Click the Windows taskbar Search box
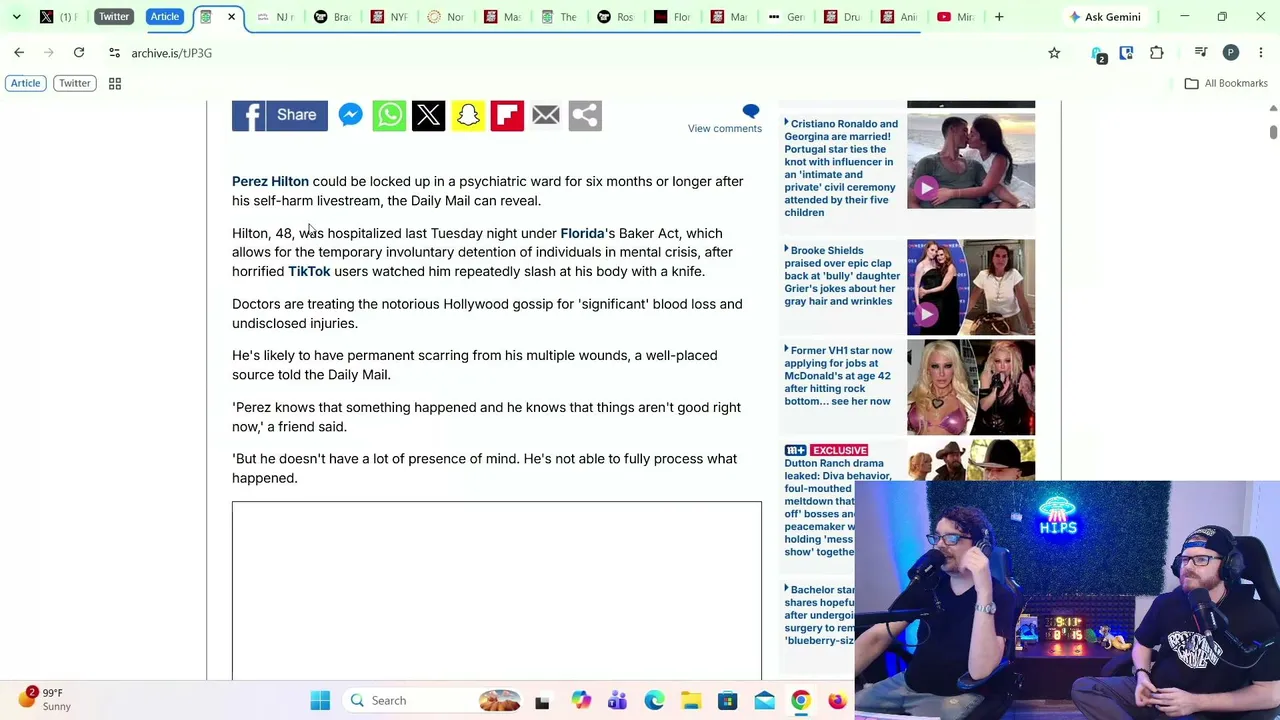The width and height of the screenshot is (1280, 720). 434,701
